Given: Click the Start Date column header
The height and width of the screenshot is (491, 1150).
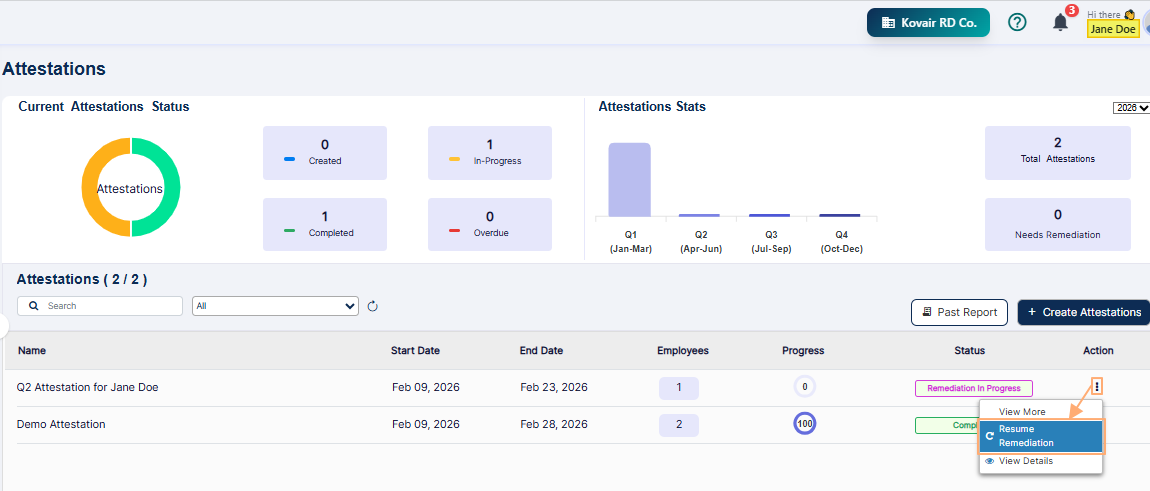Looking at the screenshot, I should tap(415, 351).
